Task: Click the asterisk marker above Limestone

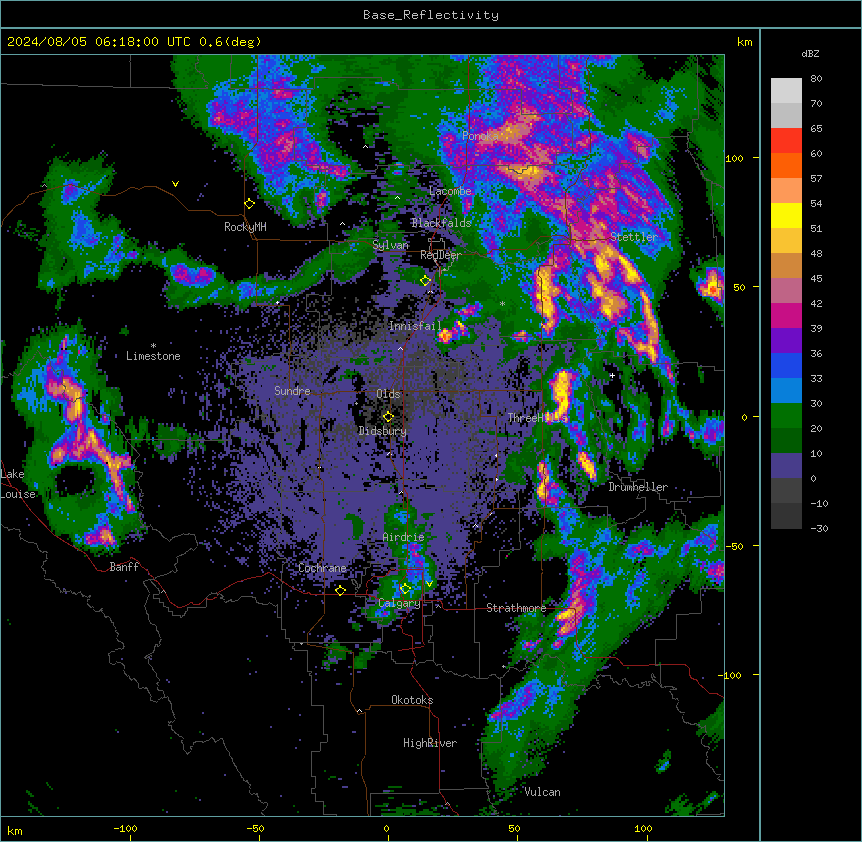Action: click(153, 346)
